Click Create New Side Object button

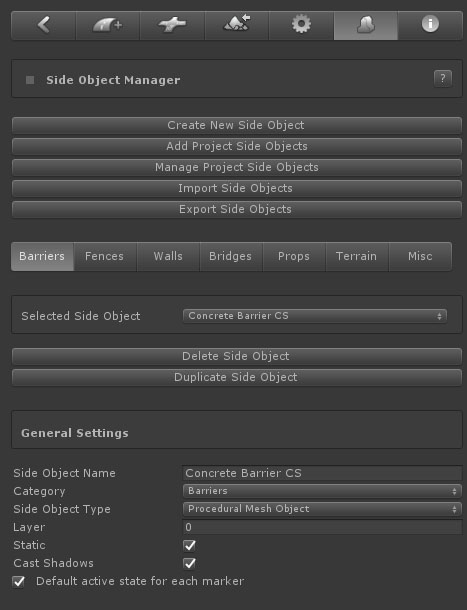click(x=237, y=125)
